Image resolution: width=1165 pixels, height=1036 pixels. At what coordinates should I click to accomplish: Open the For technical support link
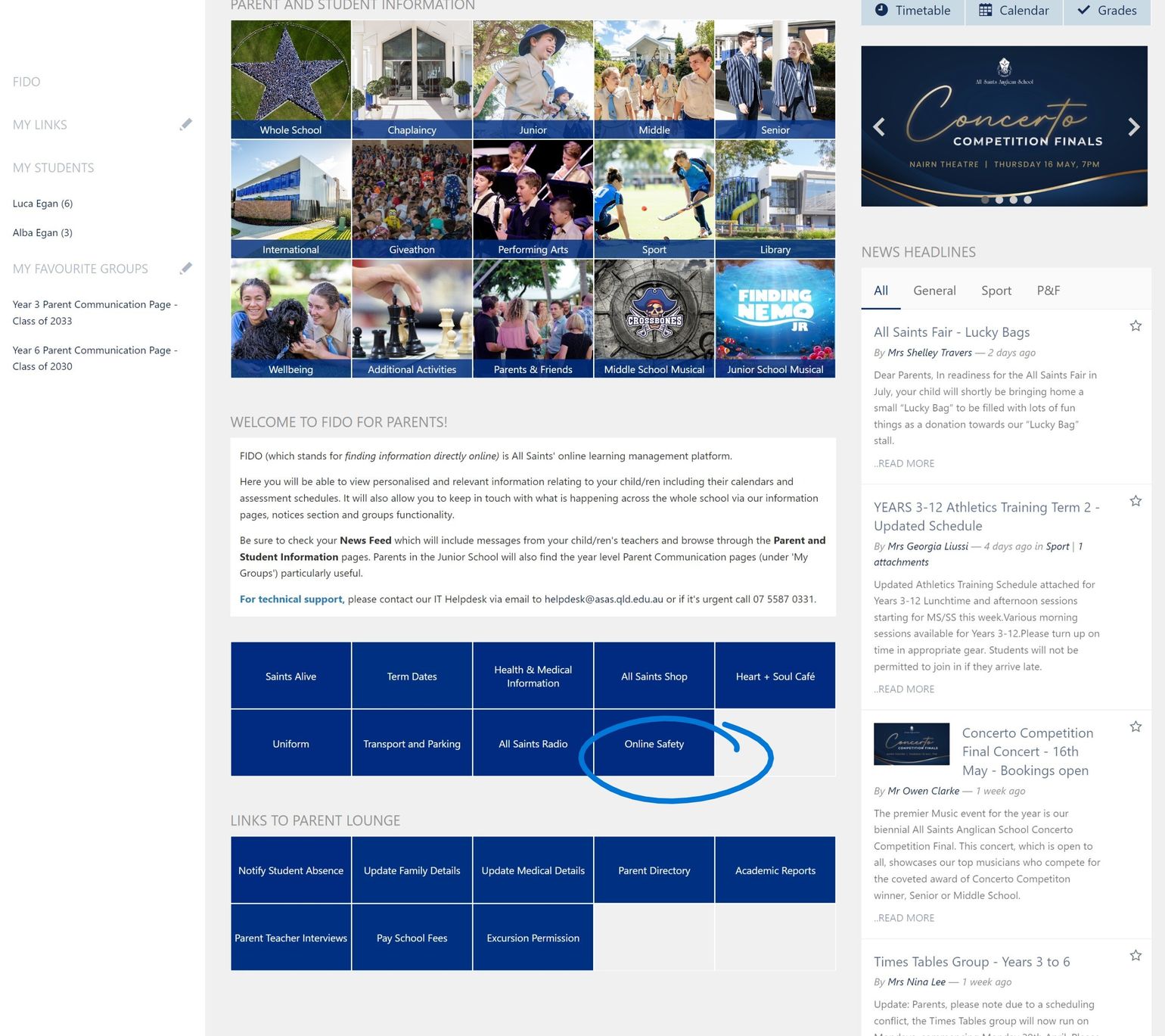(x=291, y=599)
